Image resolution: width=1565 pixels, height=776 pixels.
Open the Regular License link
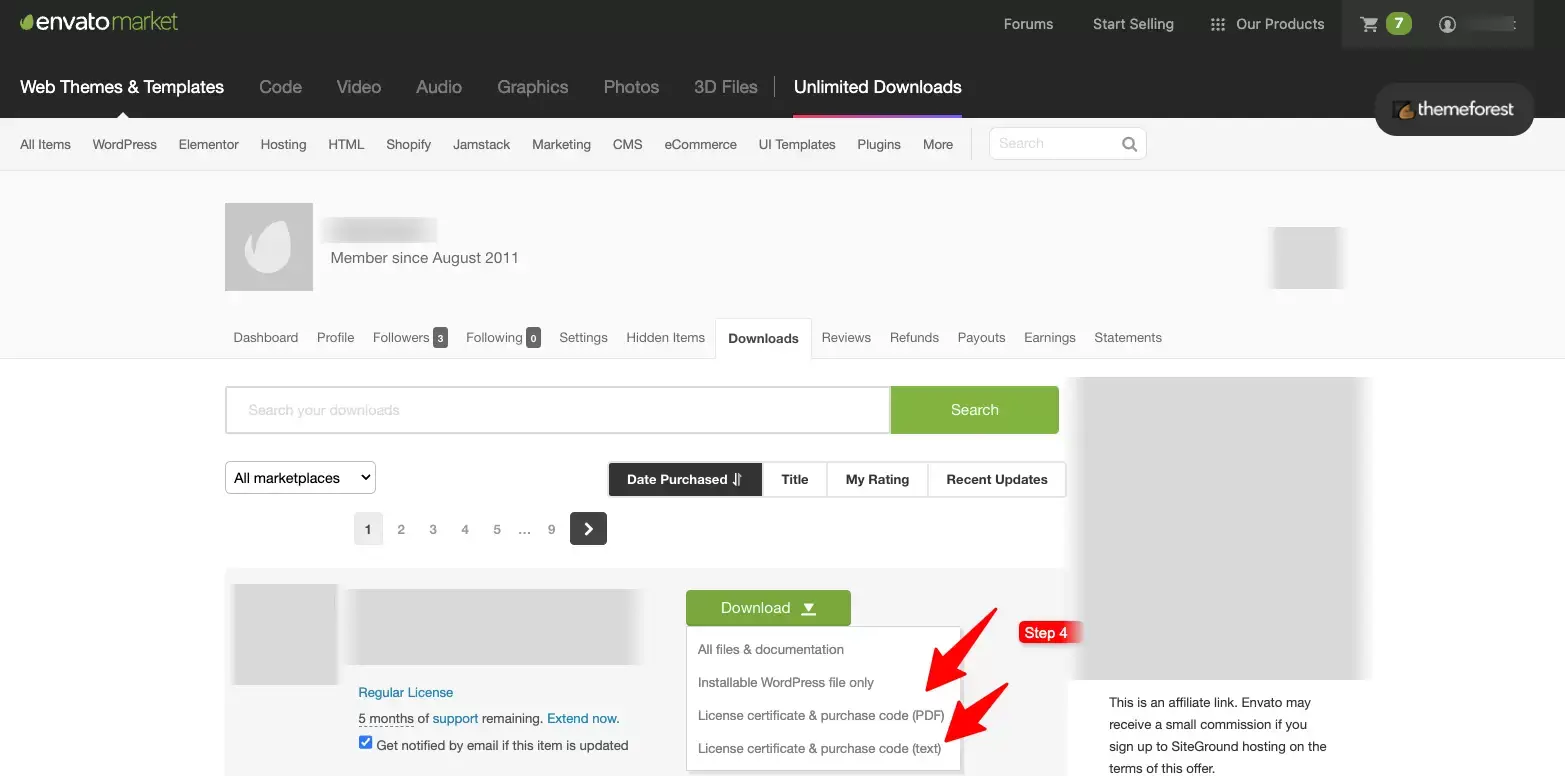click(406, 692)
